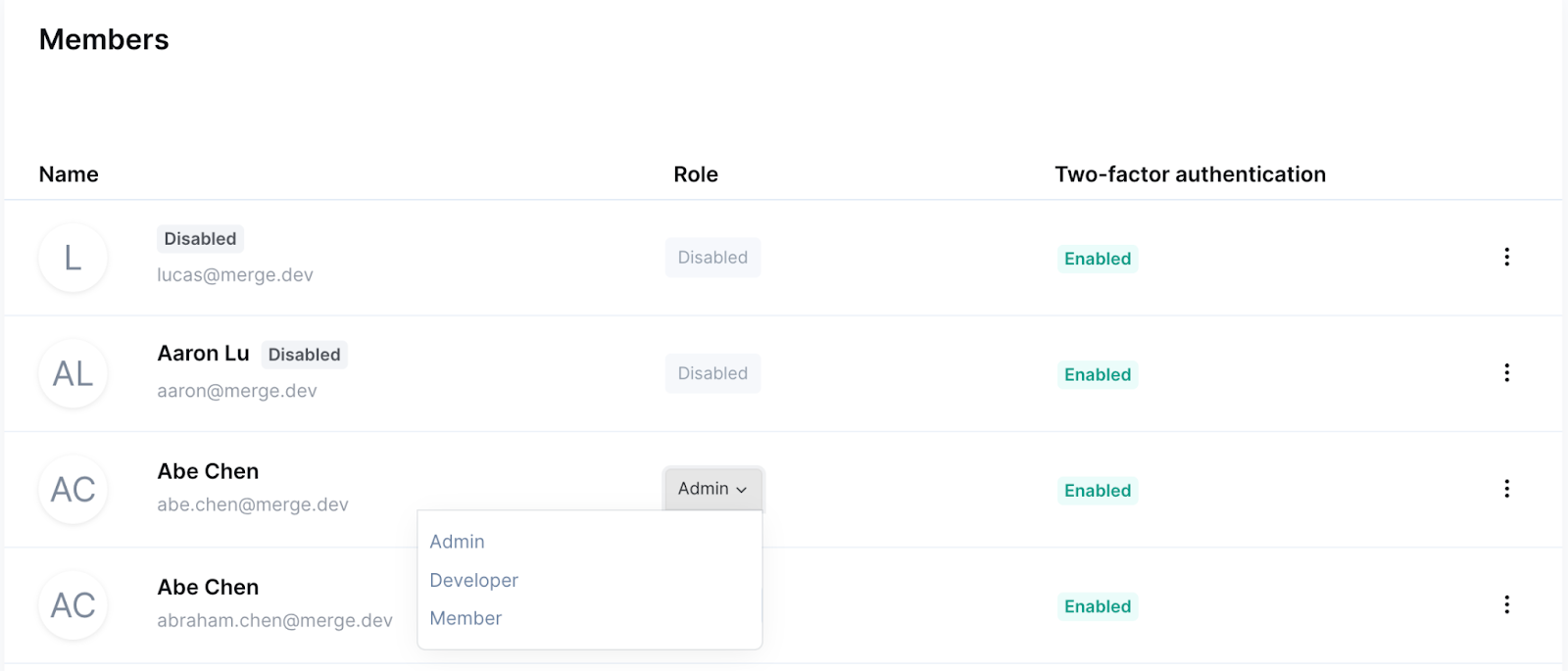Click the email abe.chen@merge.dev
This screenshot has width=1568, height=671.
253,504
